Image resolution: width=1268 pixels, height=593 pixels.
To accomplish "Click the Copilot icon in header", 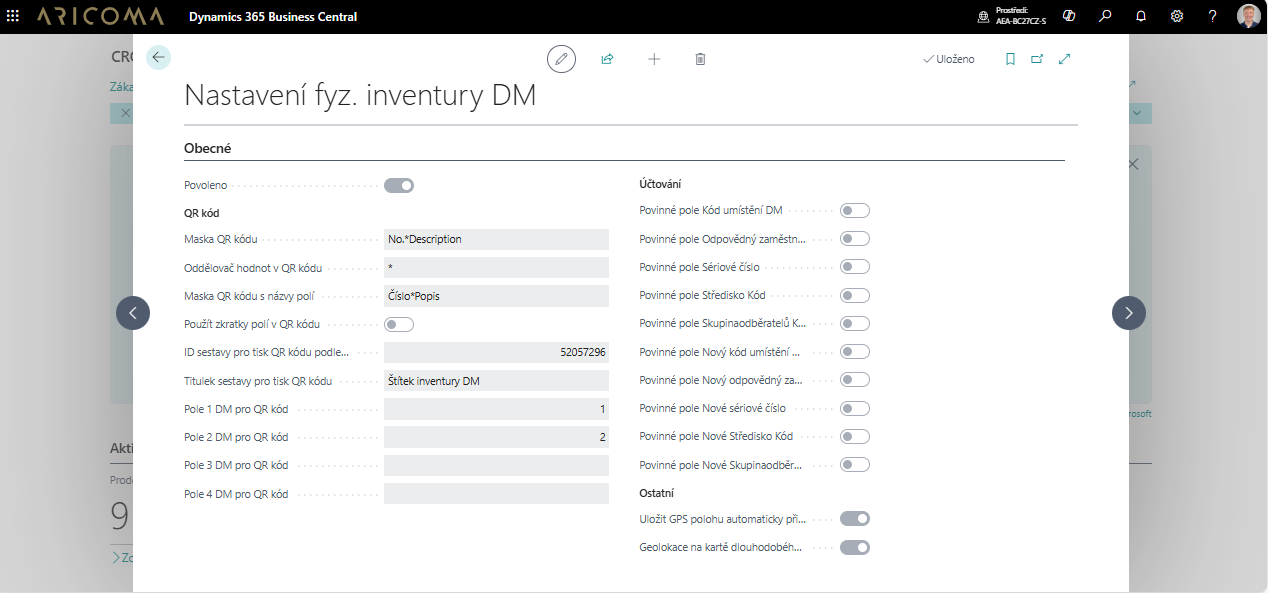I will (1069, 16).
